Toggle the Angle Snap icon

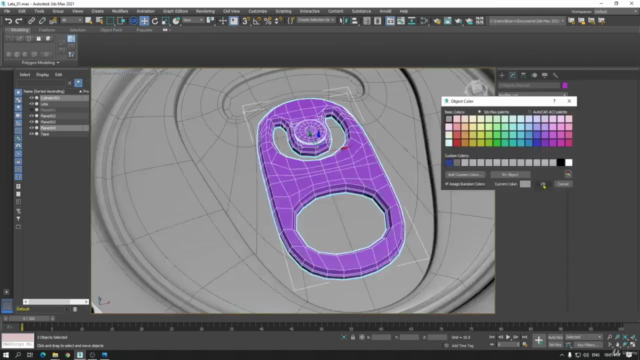(256, 21)
